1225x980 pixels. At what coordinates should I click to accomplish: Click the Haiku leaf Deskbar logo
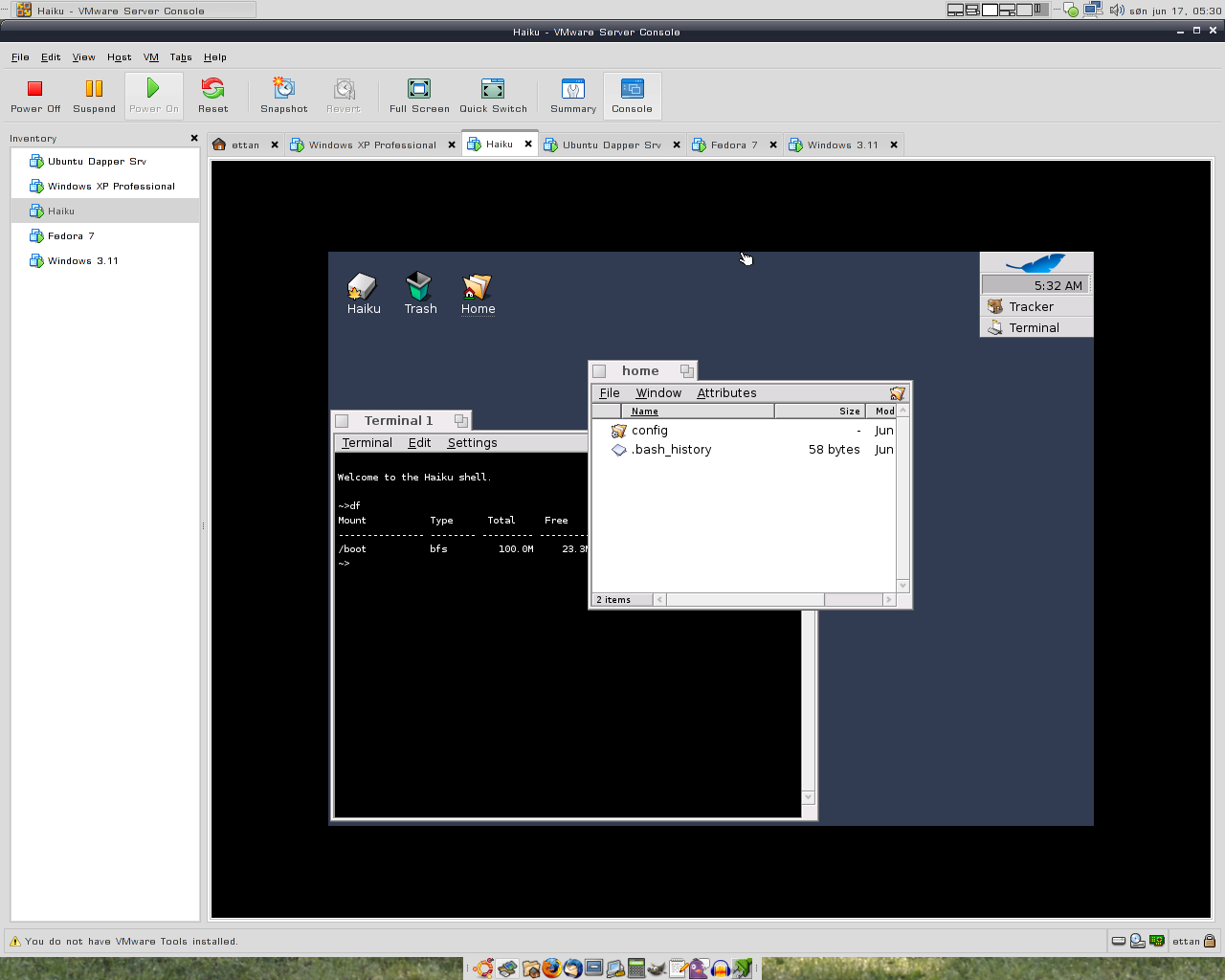click(1036, 262)
